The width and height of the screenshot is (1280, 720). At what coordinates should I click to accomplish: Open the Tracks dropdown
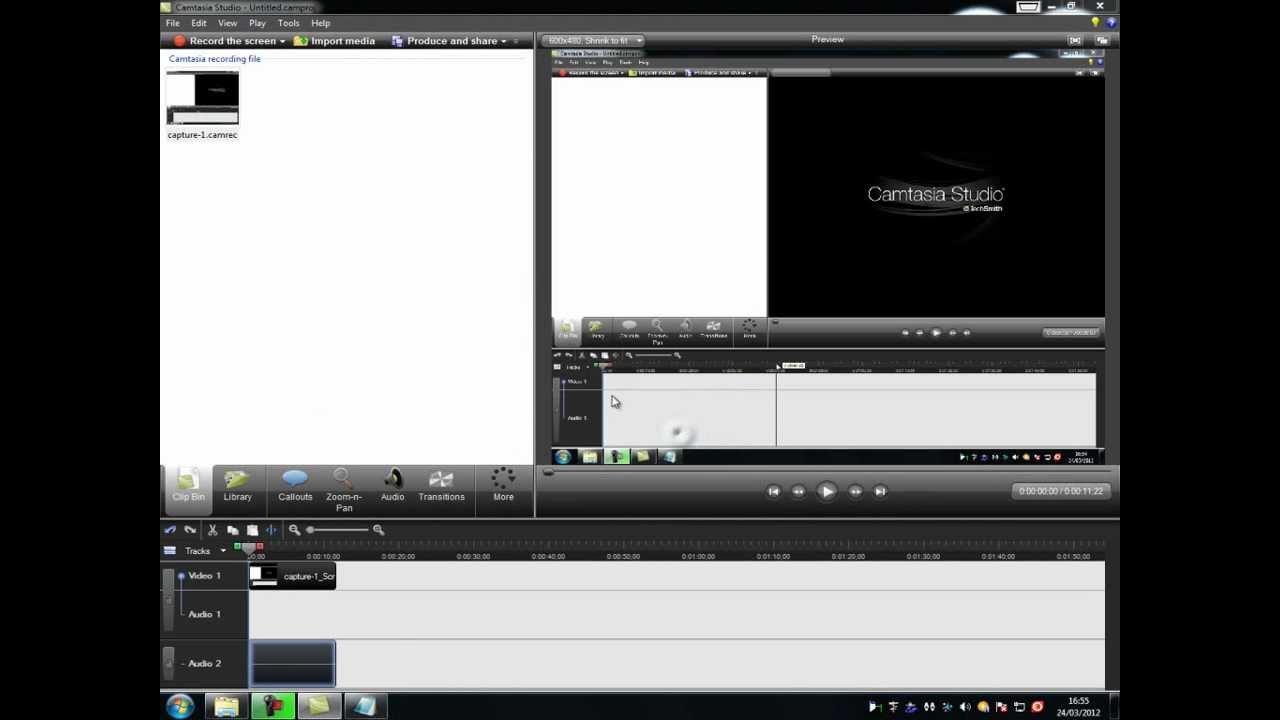coord(204,551)
